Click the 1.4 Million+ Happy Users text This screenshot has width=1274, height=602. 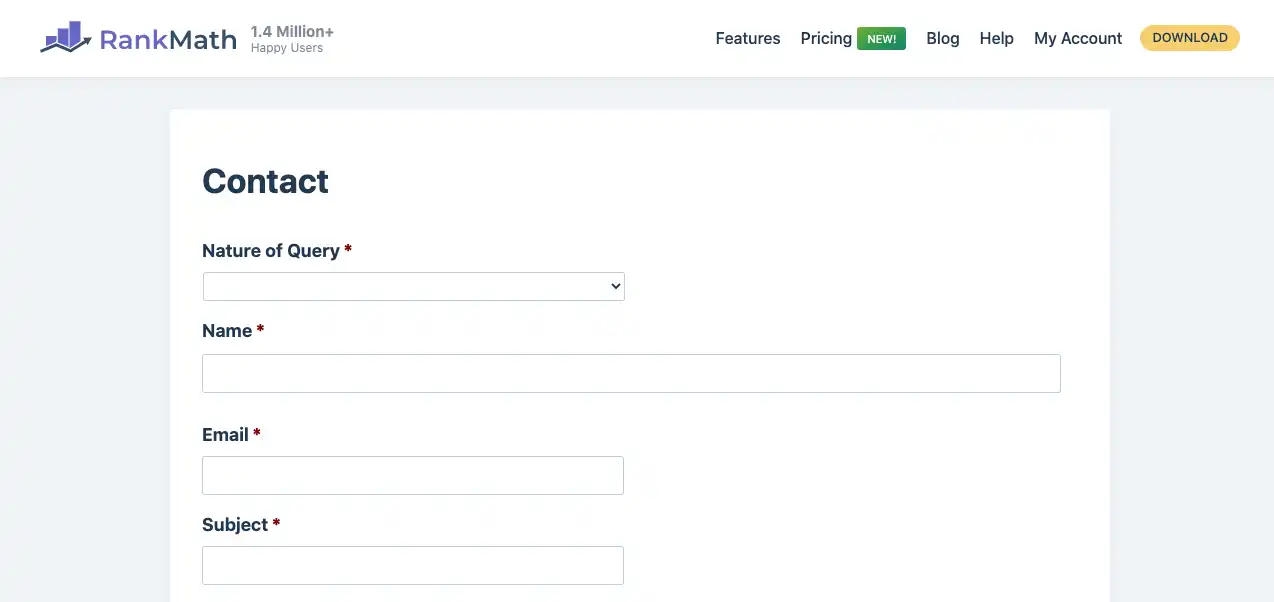[x=292, y=39]
